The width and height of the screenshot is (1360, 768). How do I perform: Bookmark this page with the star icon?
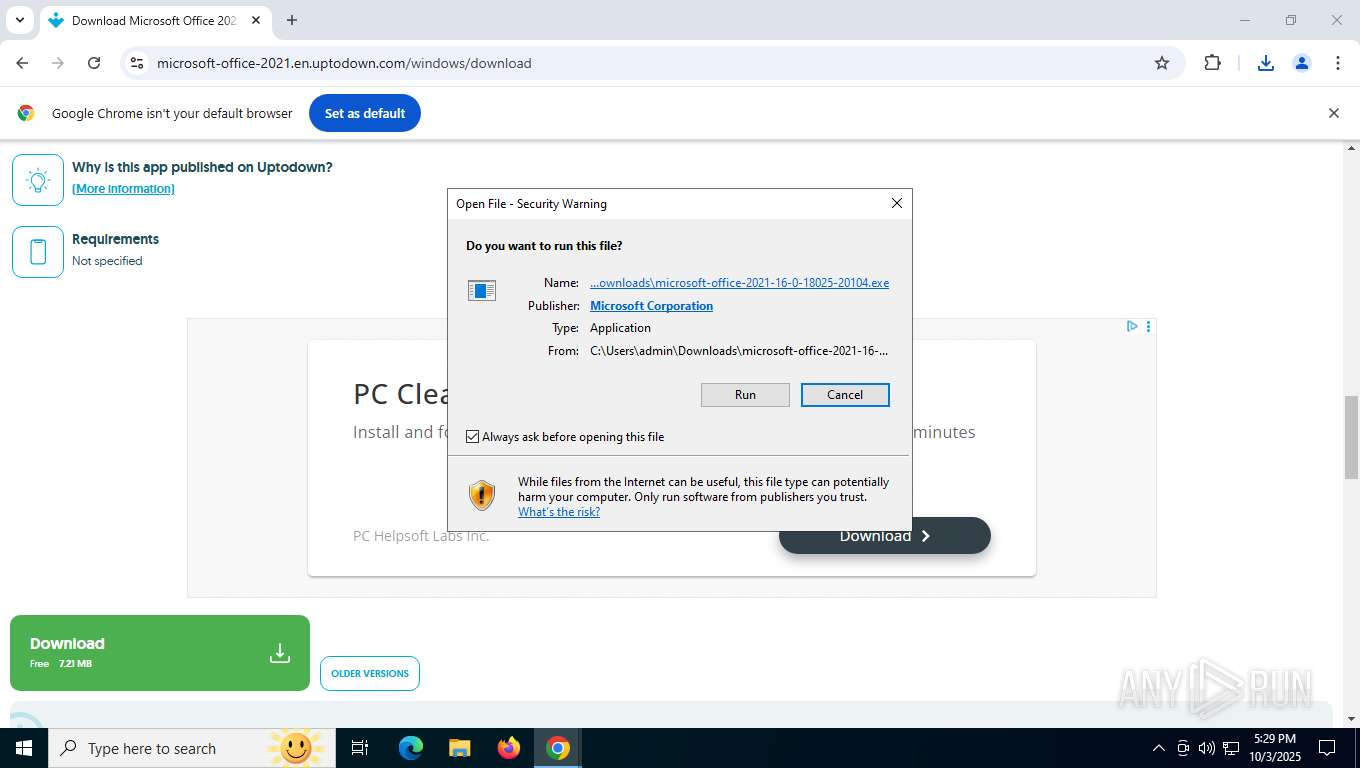coord(1162,63)
